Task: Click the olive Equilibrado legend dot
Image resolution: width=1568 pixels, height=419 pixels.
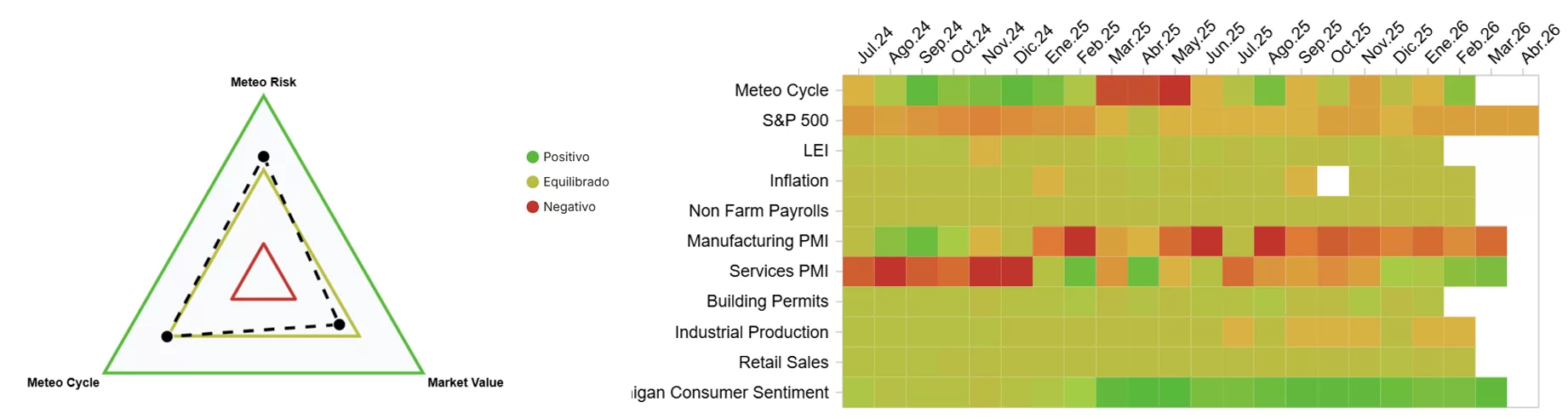Action: point(533,181)
